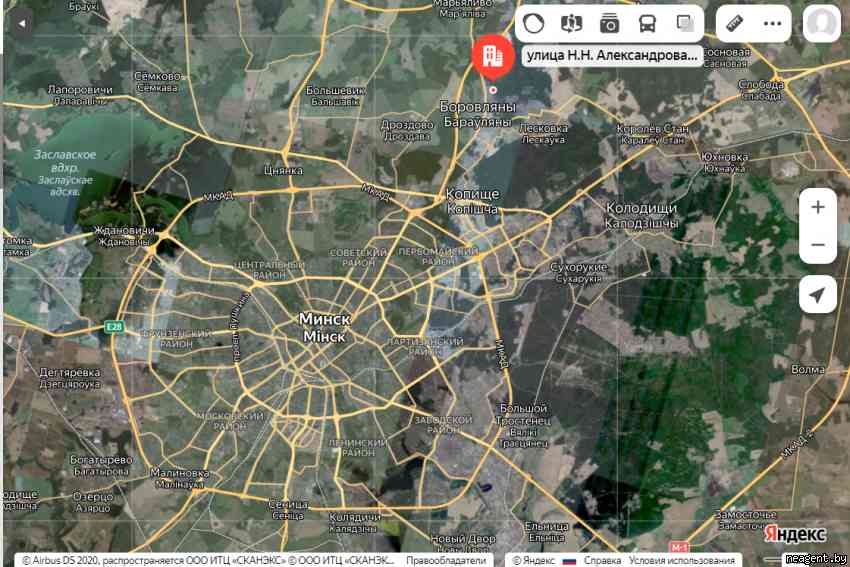
Task: Click the Минск city label
Action: 325,319
